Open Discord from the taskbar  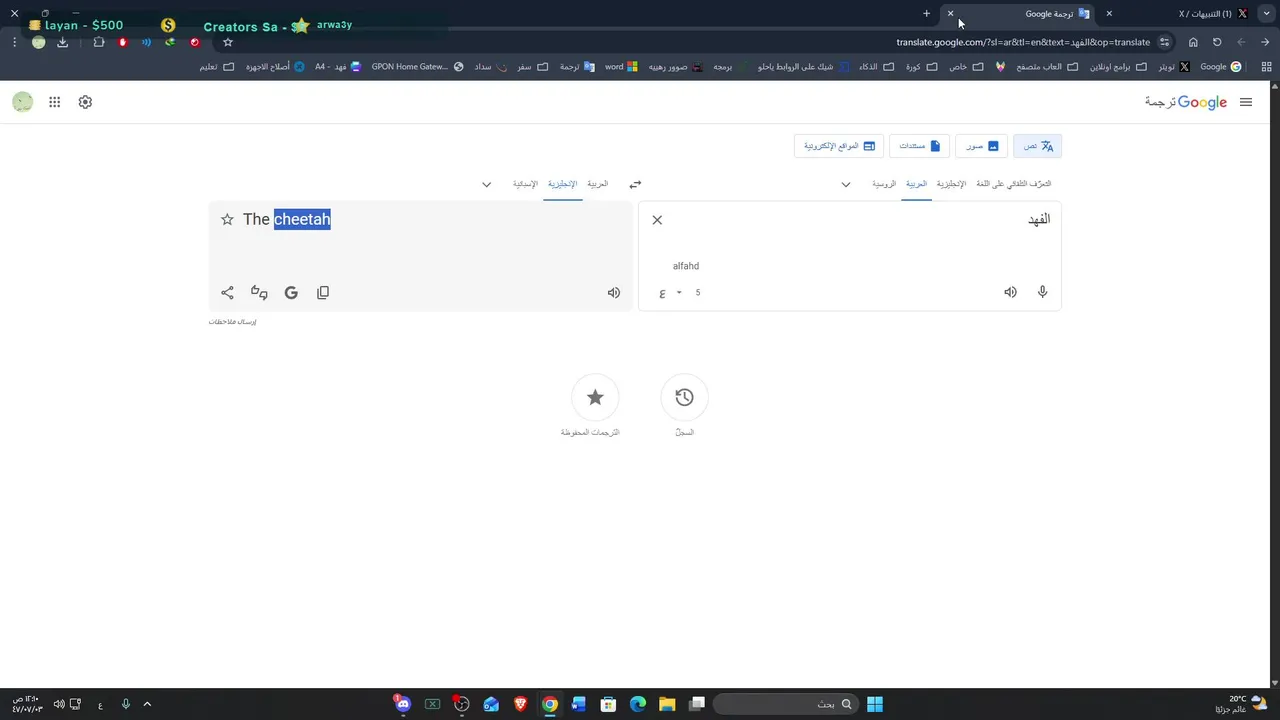(x=402, y=704)
